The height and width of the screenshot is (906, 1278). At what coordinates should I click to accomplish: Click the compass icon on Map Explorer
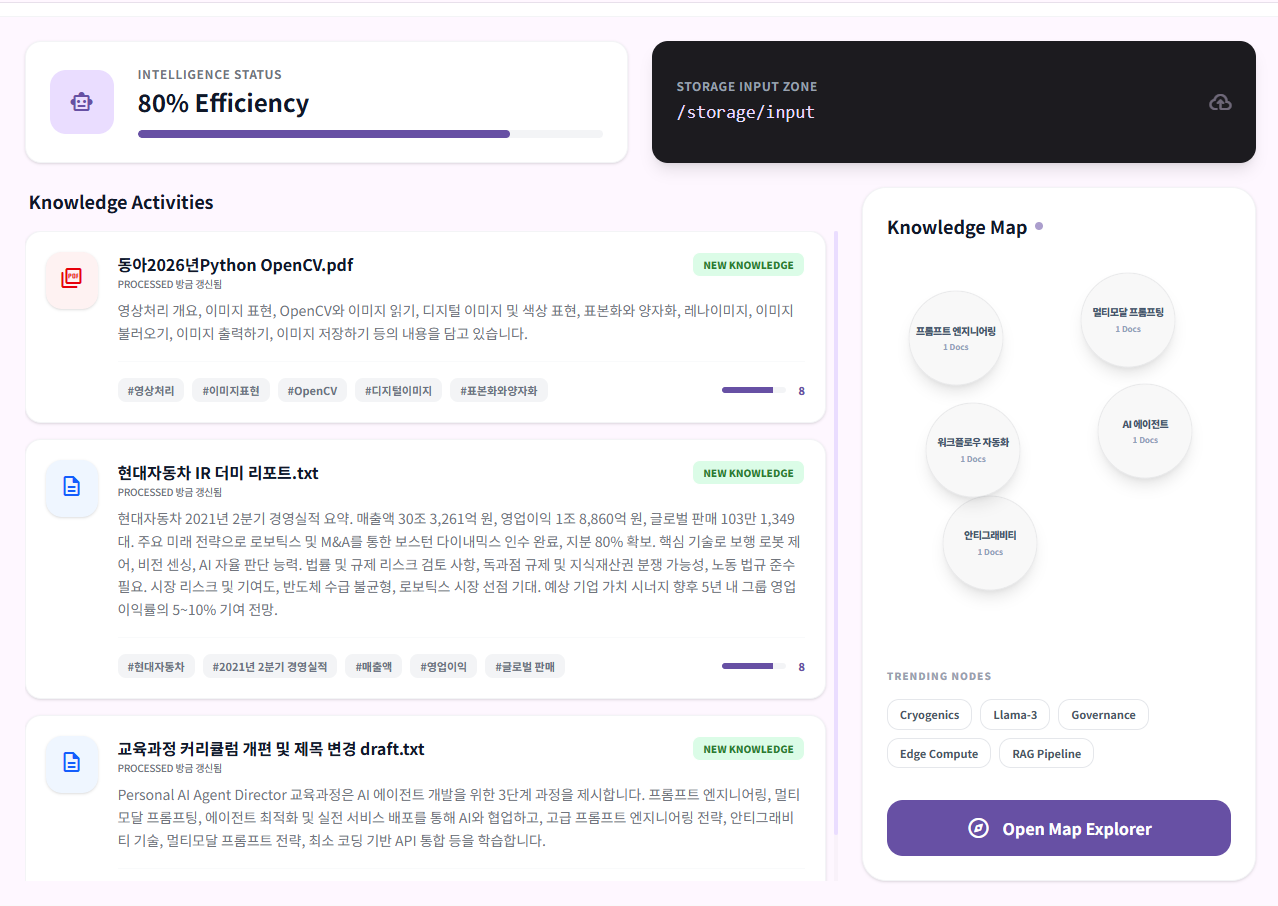click(978, 829)
